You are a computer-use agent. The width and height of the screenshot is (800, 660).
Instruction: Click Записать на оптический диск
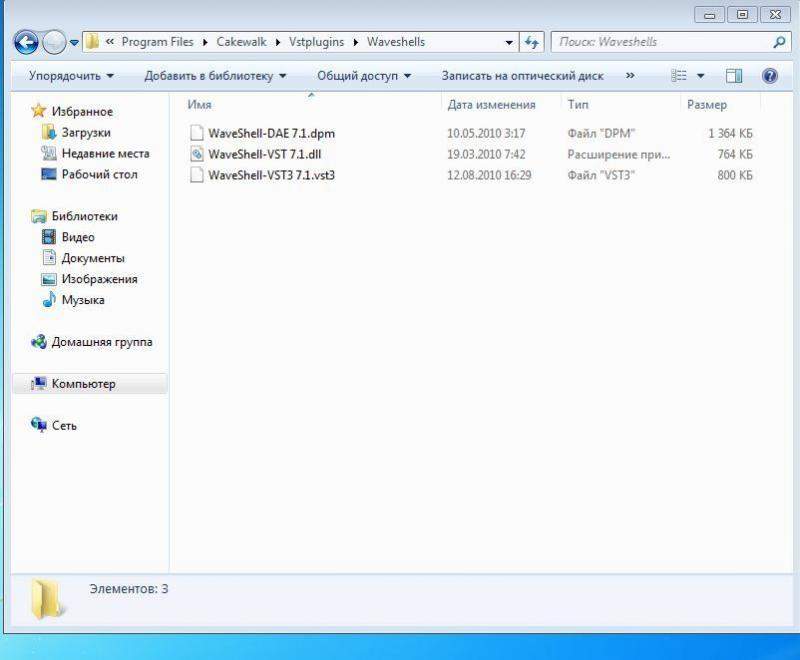pyautogui.click(x=522, y=76)
